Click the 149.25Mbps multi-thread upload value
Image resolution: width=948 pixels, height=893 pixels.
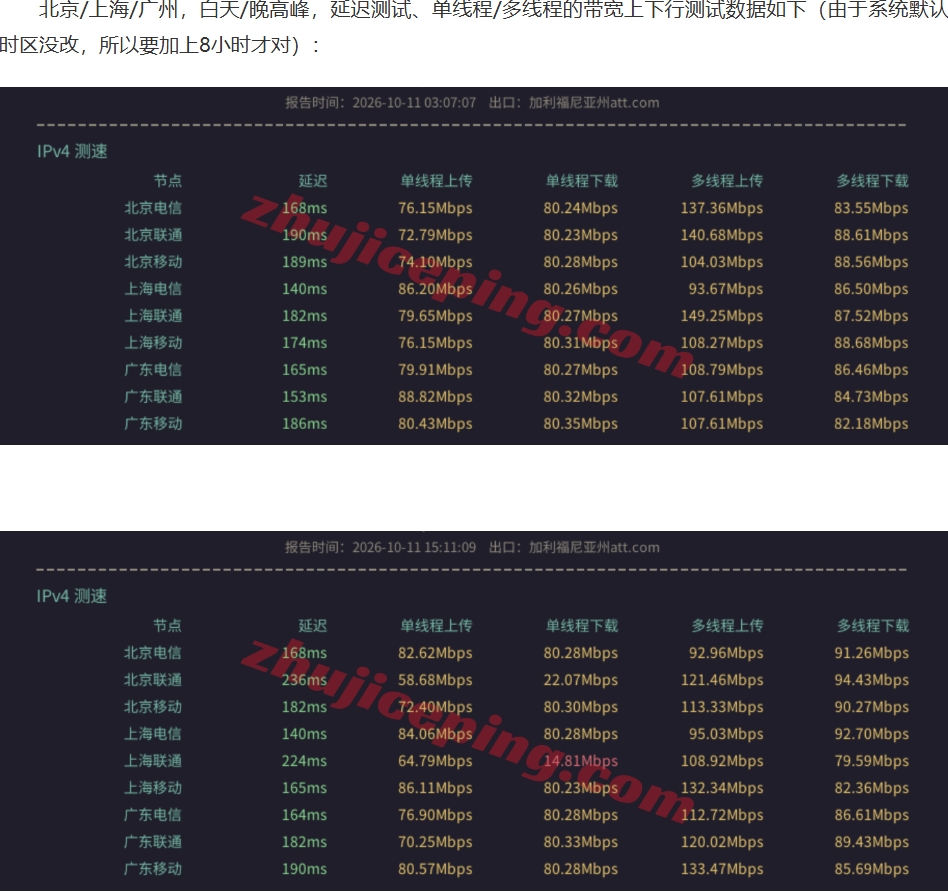[x=722, y=316]
